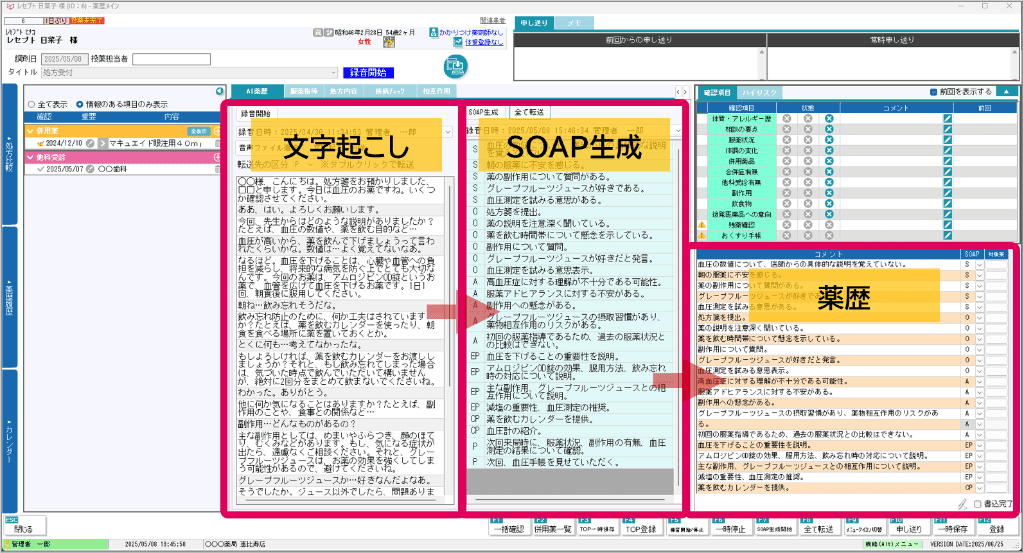
Task: Collapse the 併用薬 section
Action: pyautogui.click(x=30, y=131)
